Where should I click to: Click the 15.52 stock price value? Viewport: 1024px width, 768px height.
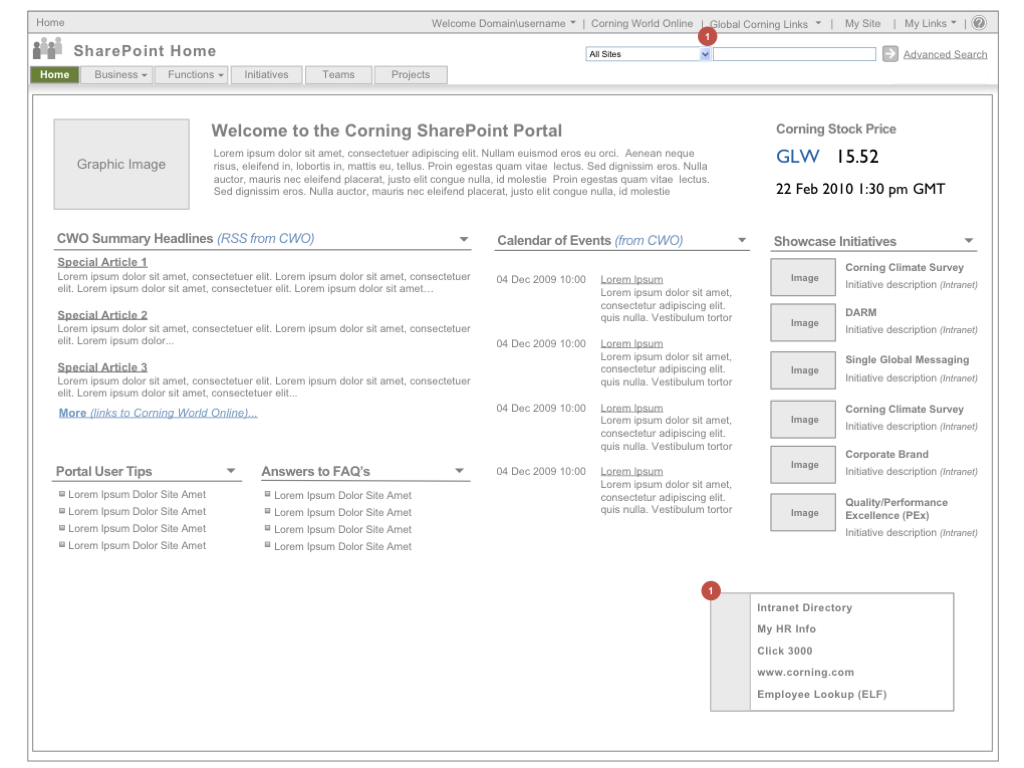857,157
